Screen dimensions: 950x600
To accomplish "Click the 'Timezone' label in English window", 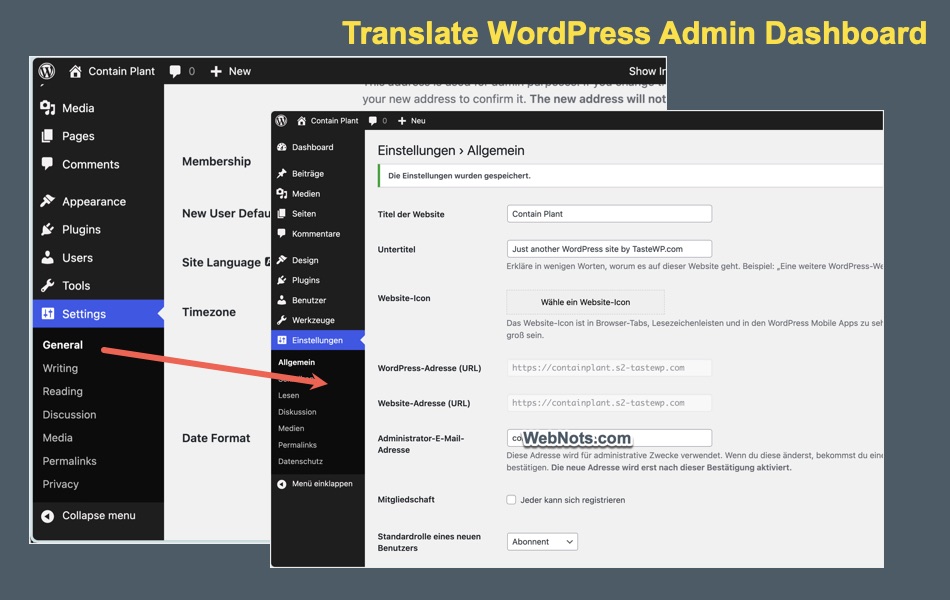I will [x=208, y=312].
